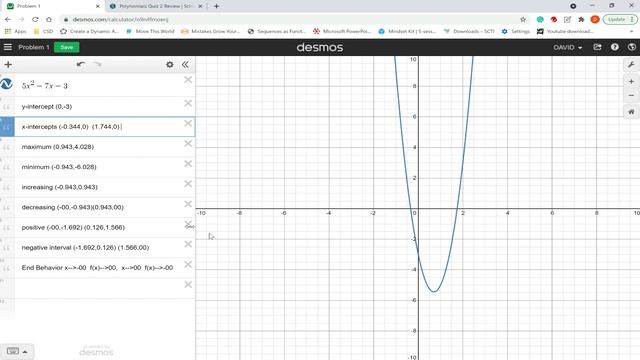Reload the Desmos page
640x360 pixels.
(35, 19)
